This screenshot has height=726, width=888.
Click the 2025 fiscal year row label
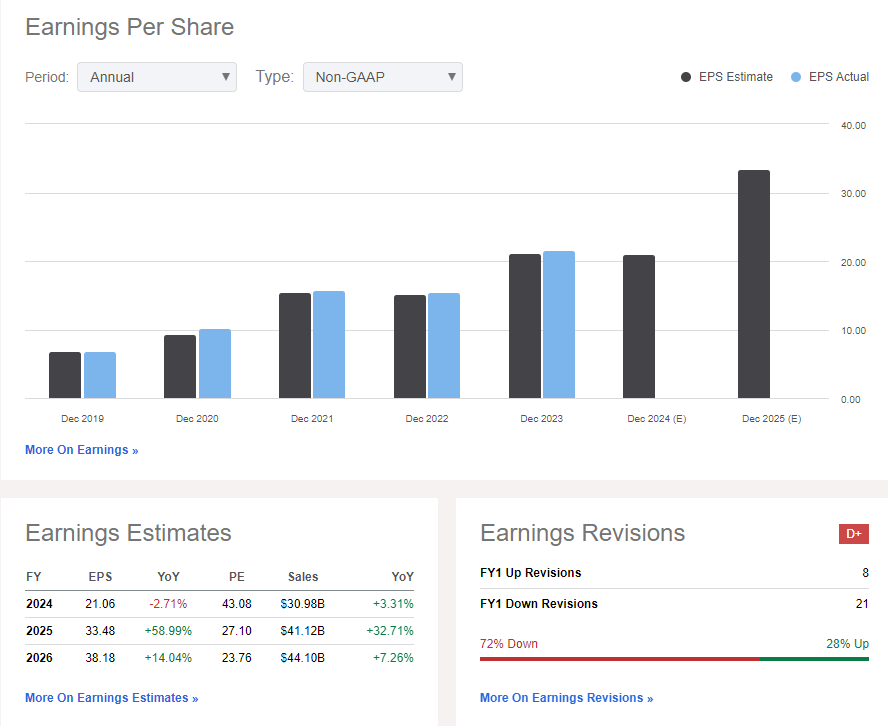pyautogui.click(x=39, y=631)
